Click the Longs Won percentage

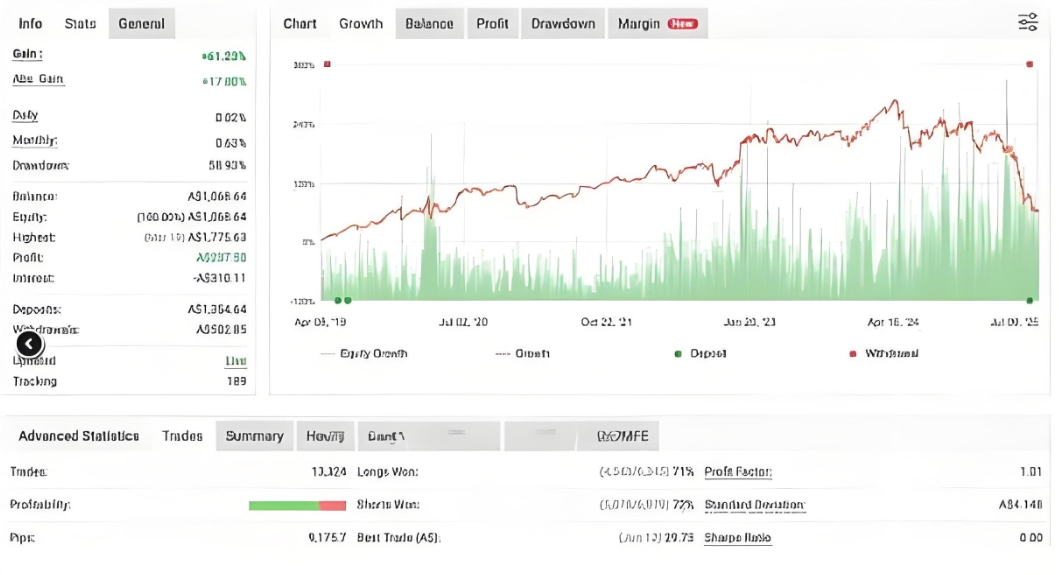(x=683, y=472)
